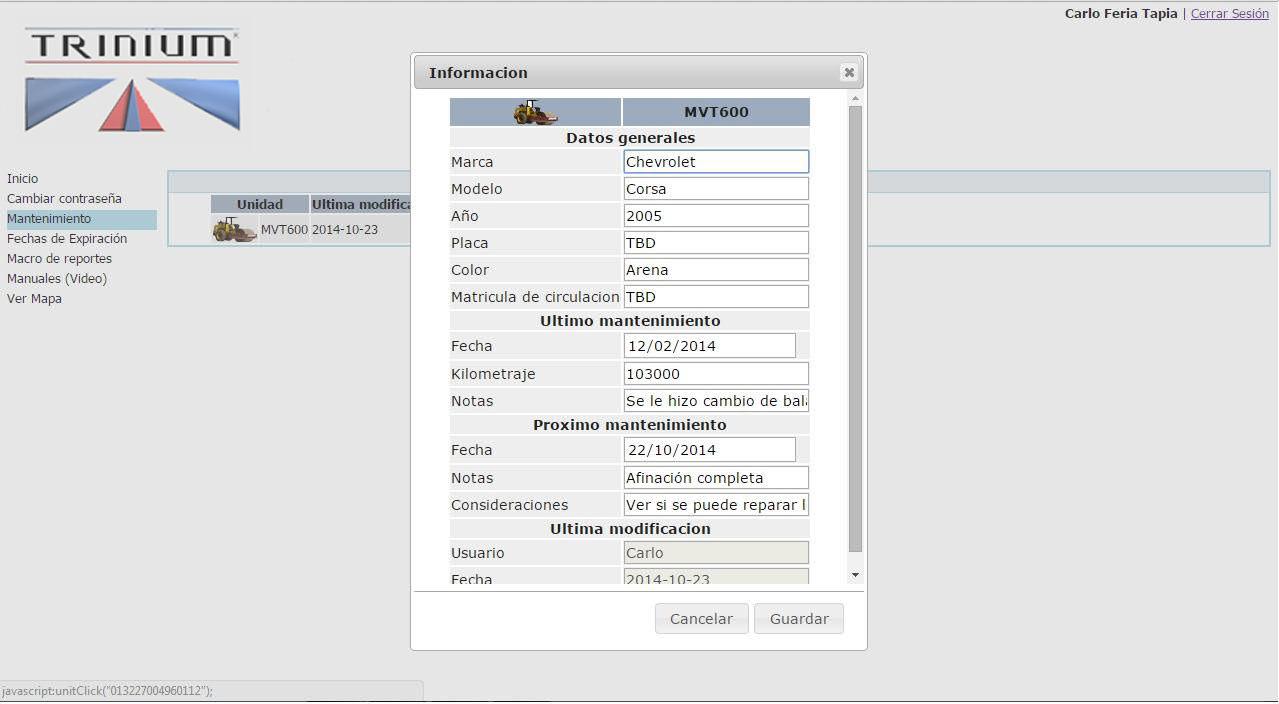
Task: Focus the Marca field containing Chevrolet
Action: tap(715, 162)
